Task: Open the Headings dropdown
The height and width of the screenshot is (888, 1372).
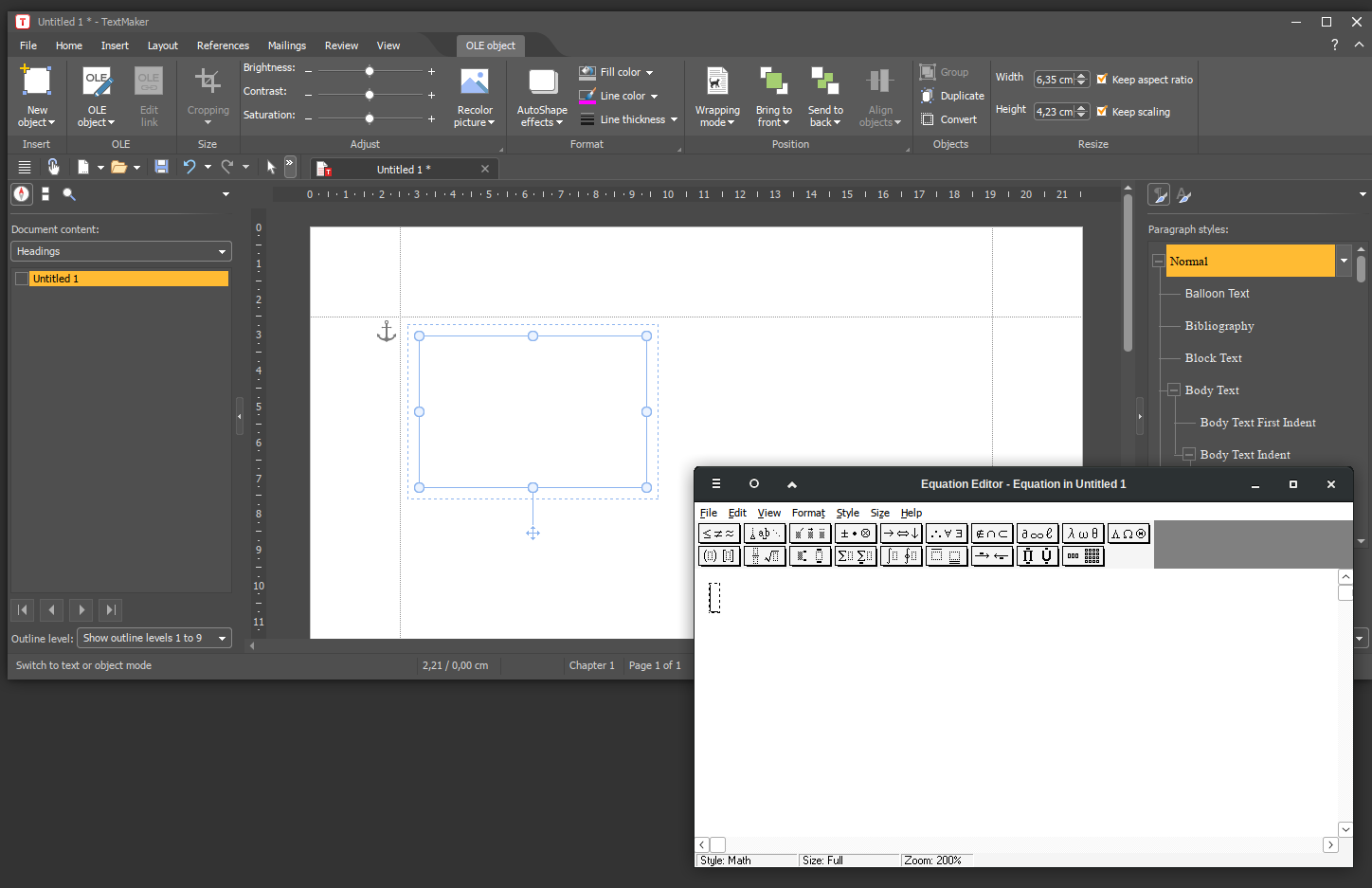Action: (121, 251)
